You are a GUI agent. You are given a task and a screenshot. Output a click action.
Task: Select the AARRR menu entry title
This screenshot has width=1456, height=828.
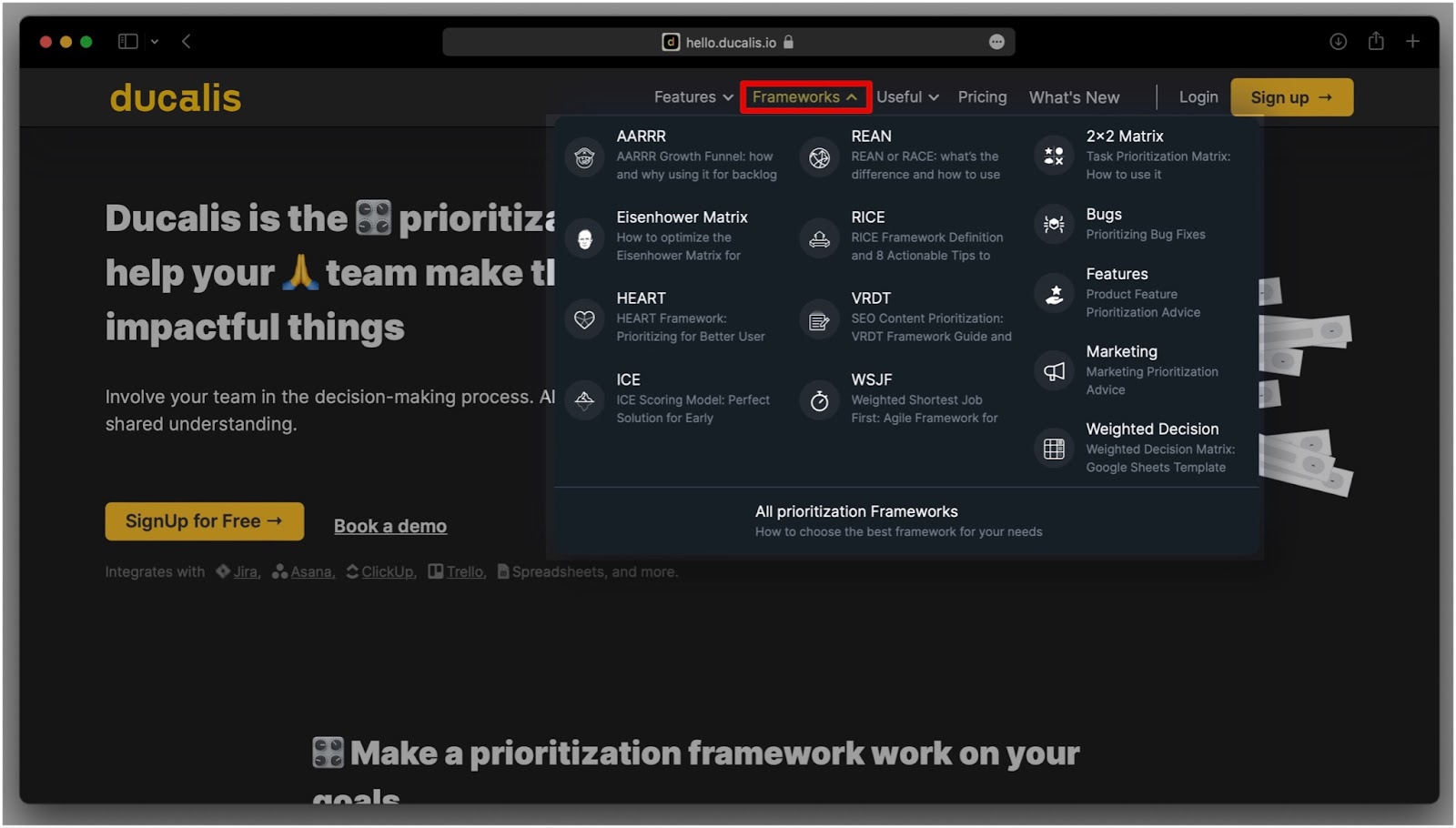coord(641,136)
